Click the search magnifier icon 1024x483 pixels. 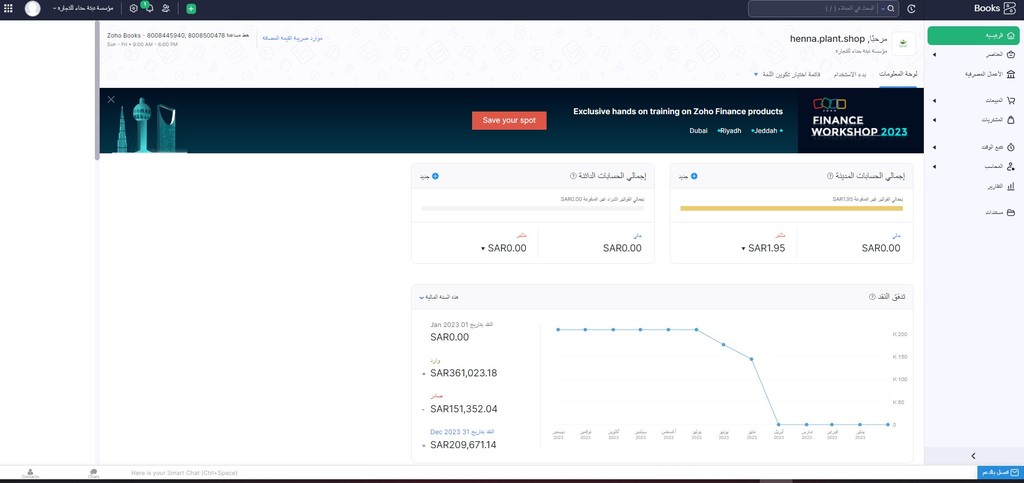click(891, 8)
